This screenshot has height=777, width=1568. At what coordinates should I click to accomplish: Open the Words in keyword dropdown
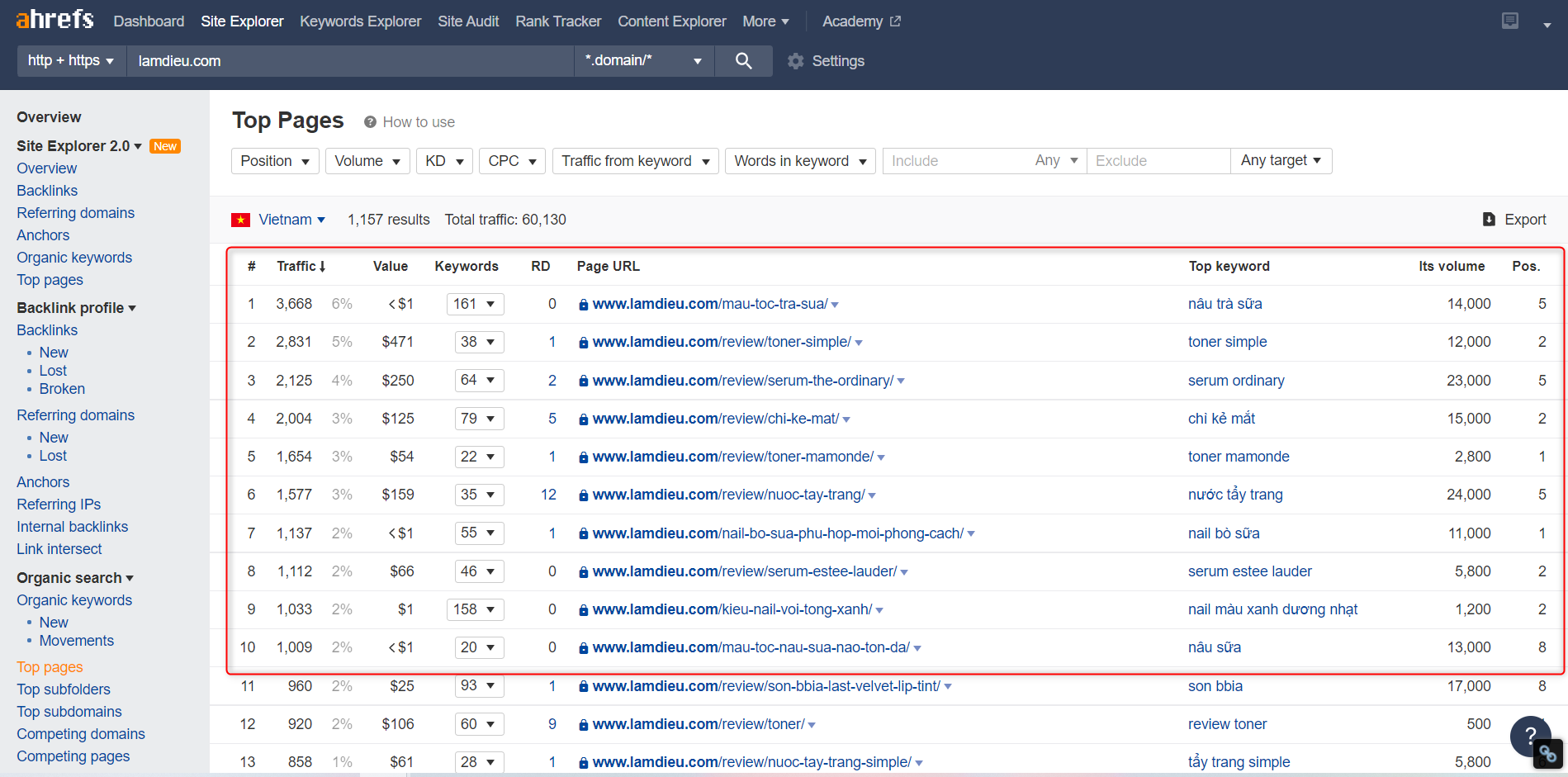pyautogui.click(x=800, y=161)
